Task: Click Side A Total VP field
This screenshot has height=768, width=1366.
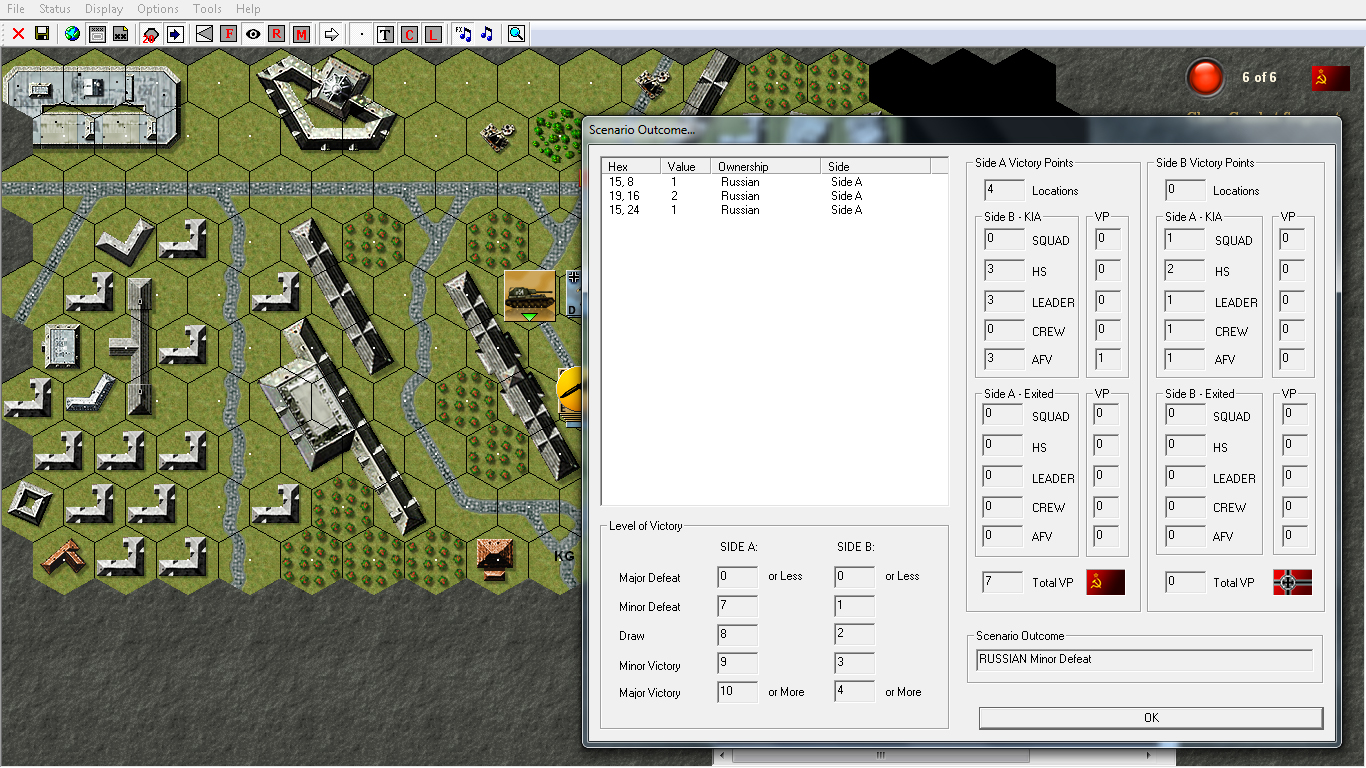Action: [x=1004, y=582]
